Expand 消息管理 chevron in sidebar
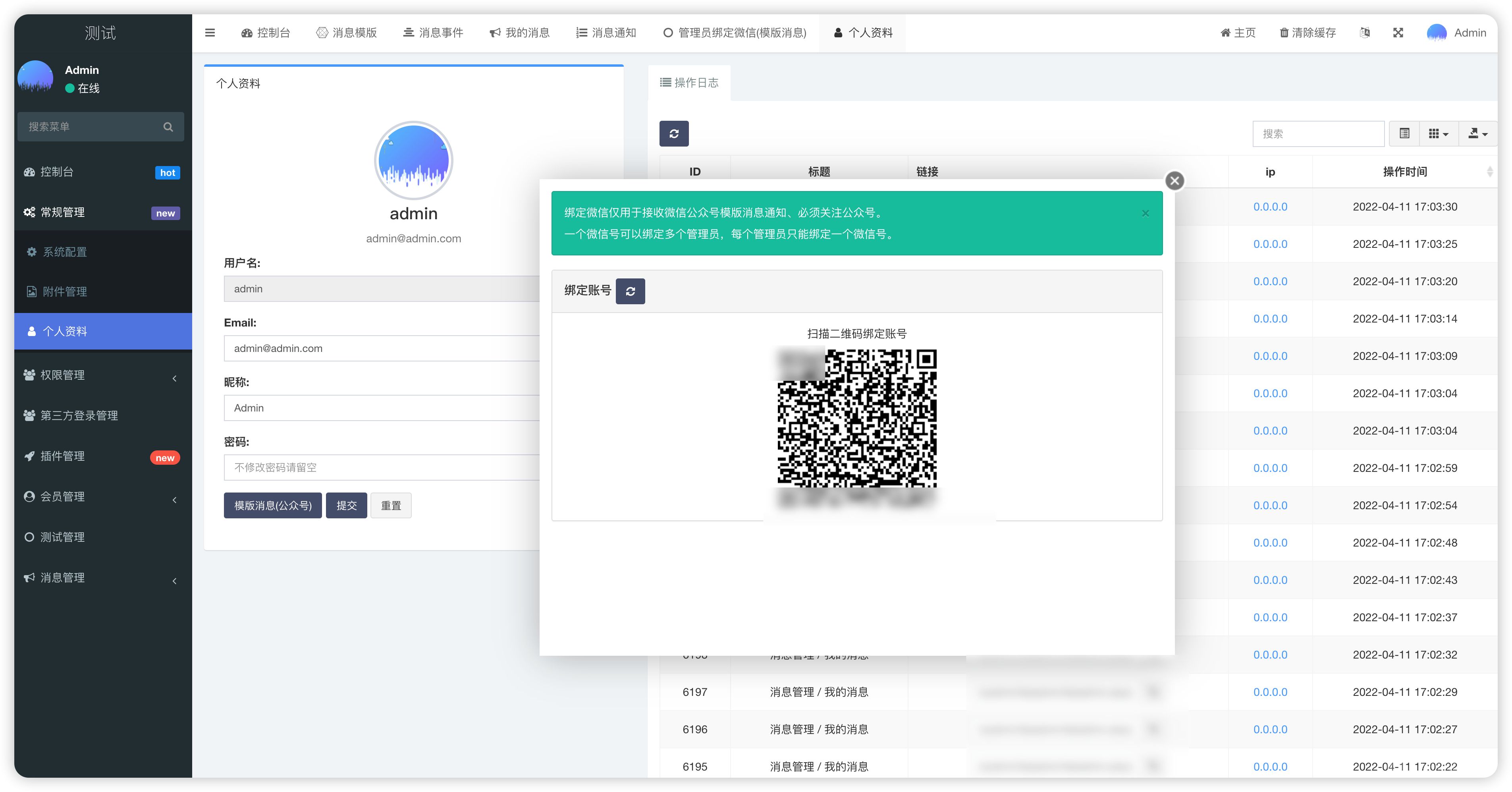Image resolution: width=1512 pixels, height=792 pixels. (x=174, y=581)
